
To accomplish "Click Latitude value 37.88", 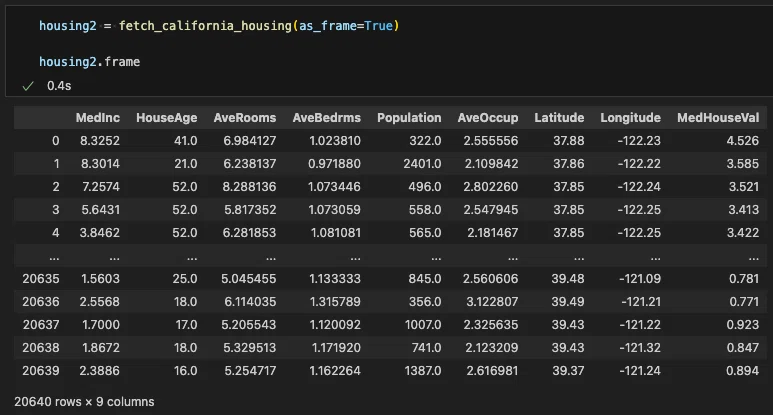I will [568, 140].
